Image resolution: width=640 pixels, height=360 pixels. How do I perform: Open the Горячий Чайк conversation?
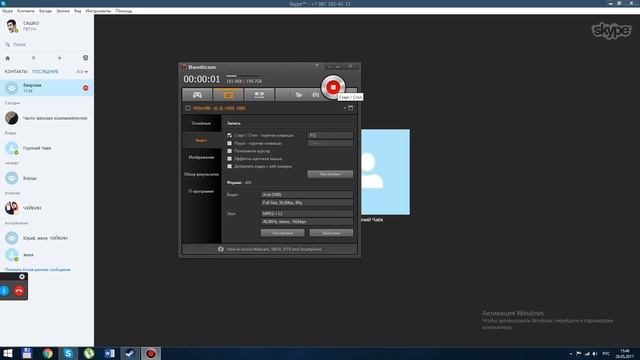(x=47, y=148)
